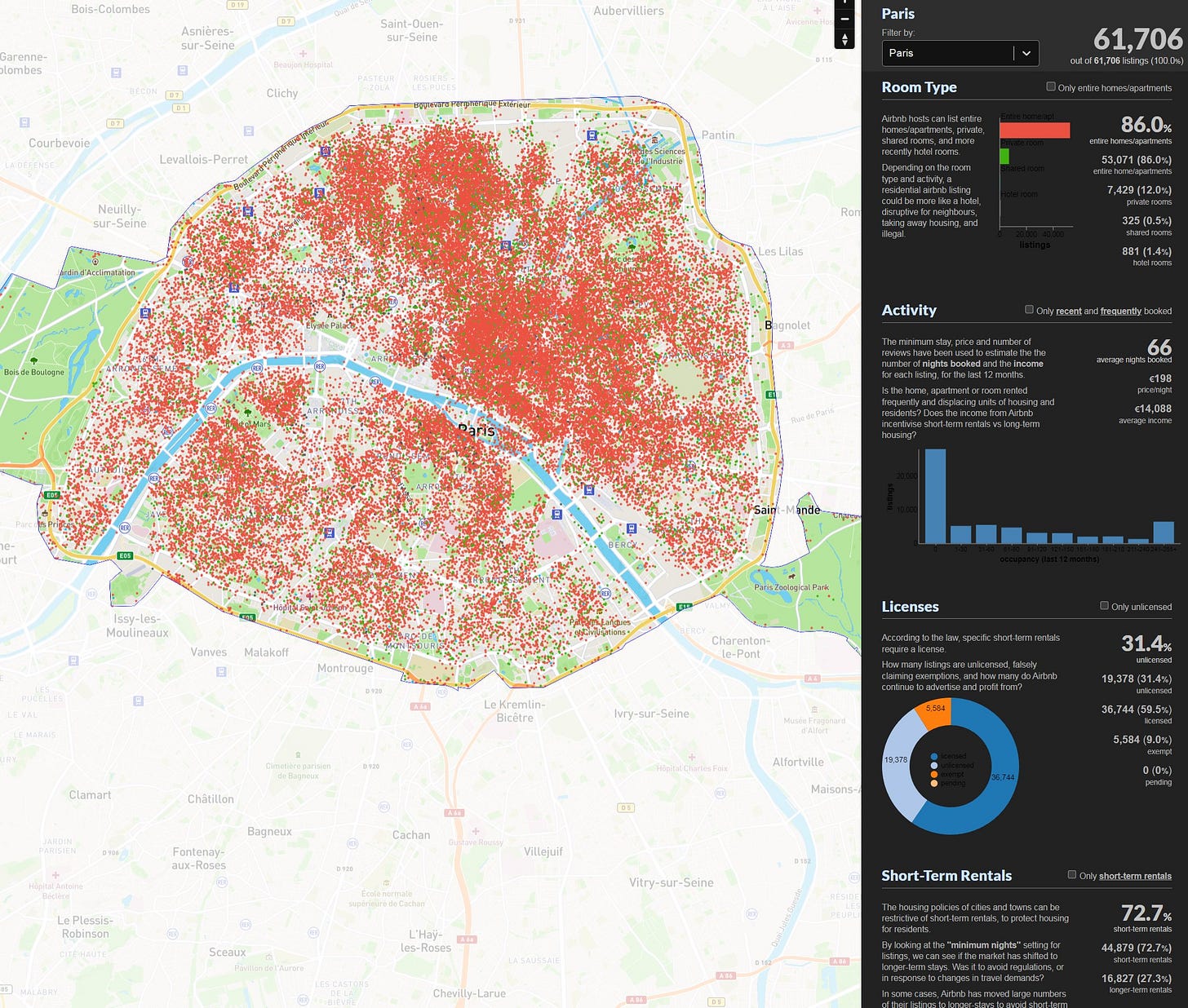1188x1008 pixels.
Task: Check the Only unlicensed box
Action: (x=1104, y=606)
